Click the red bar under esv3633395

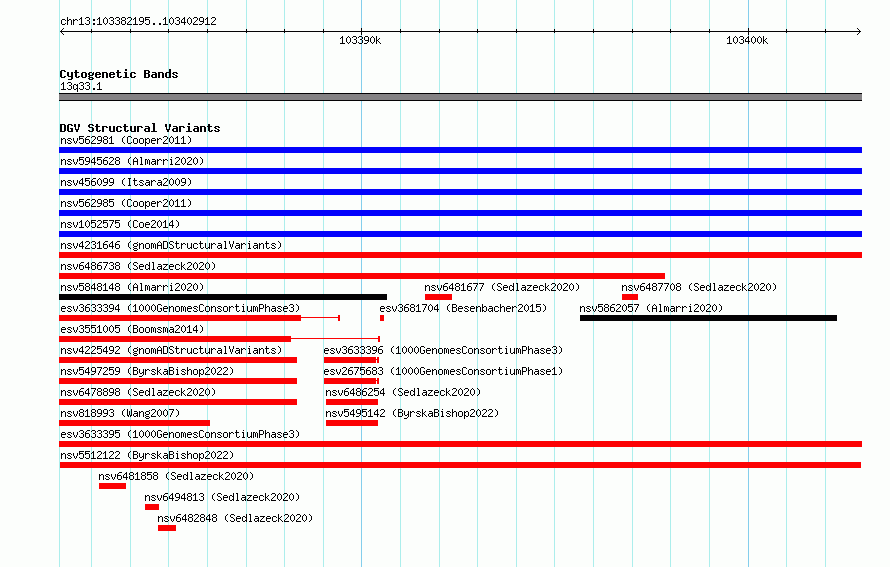pos(460,444)
